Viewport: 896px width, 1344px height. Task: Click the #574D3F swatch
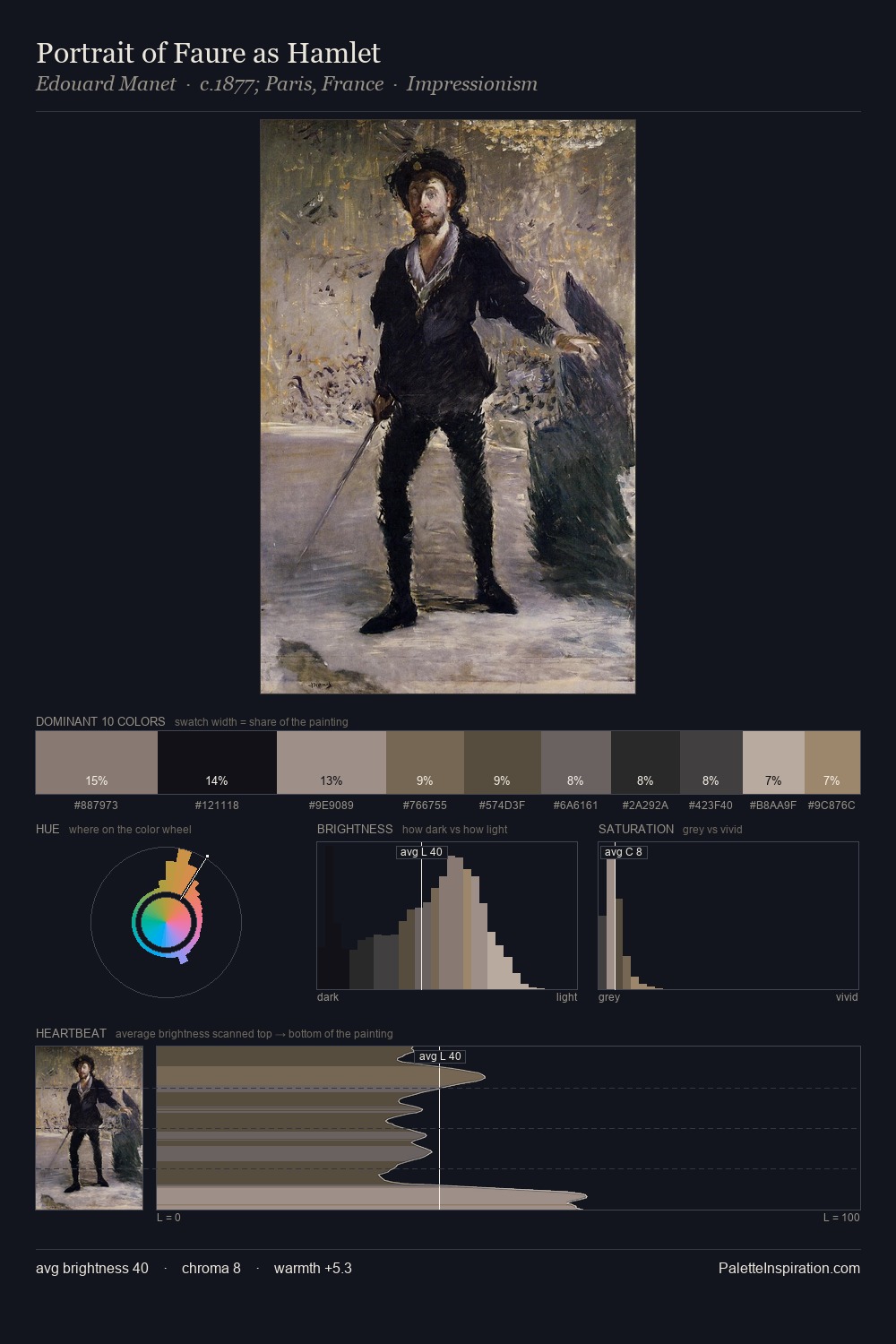point(503,762)
